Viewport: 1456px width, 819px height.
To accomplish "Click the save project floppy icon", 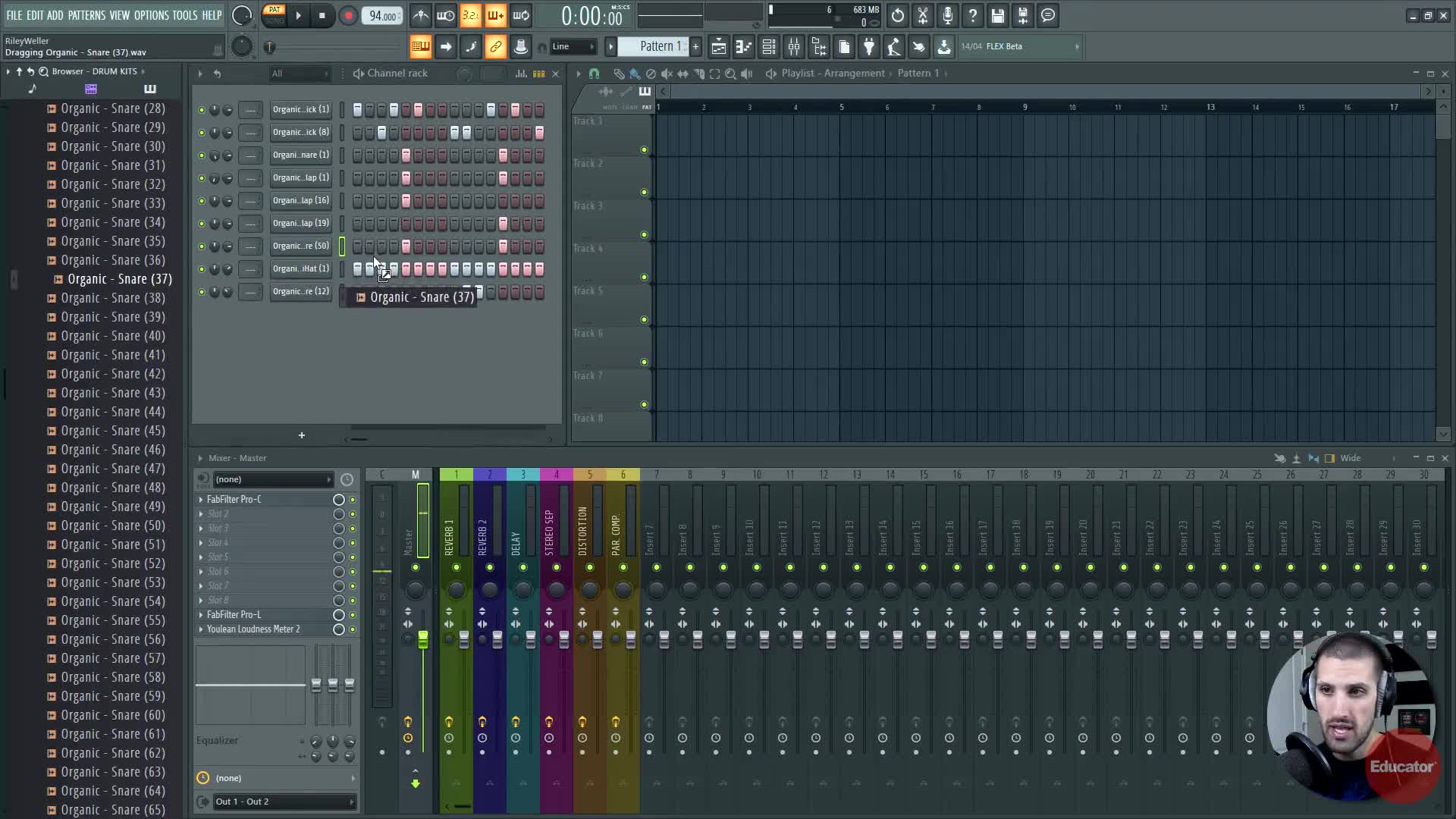I will pos(998,15).
